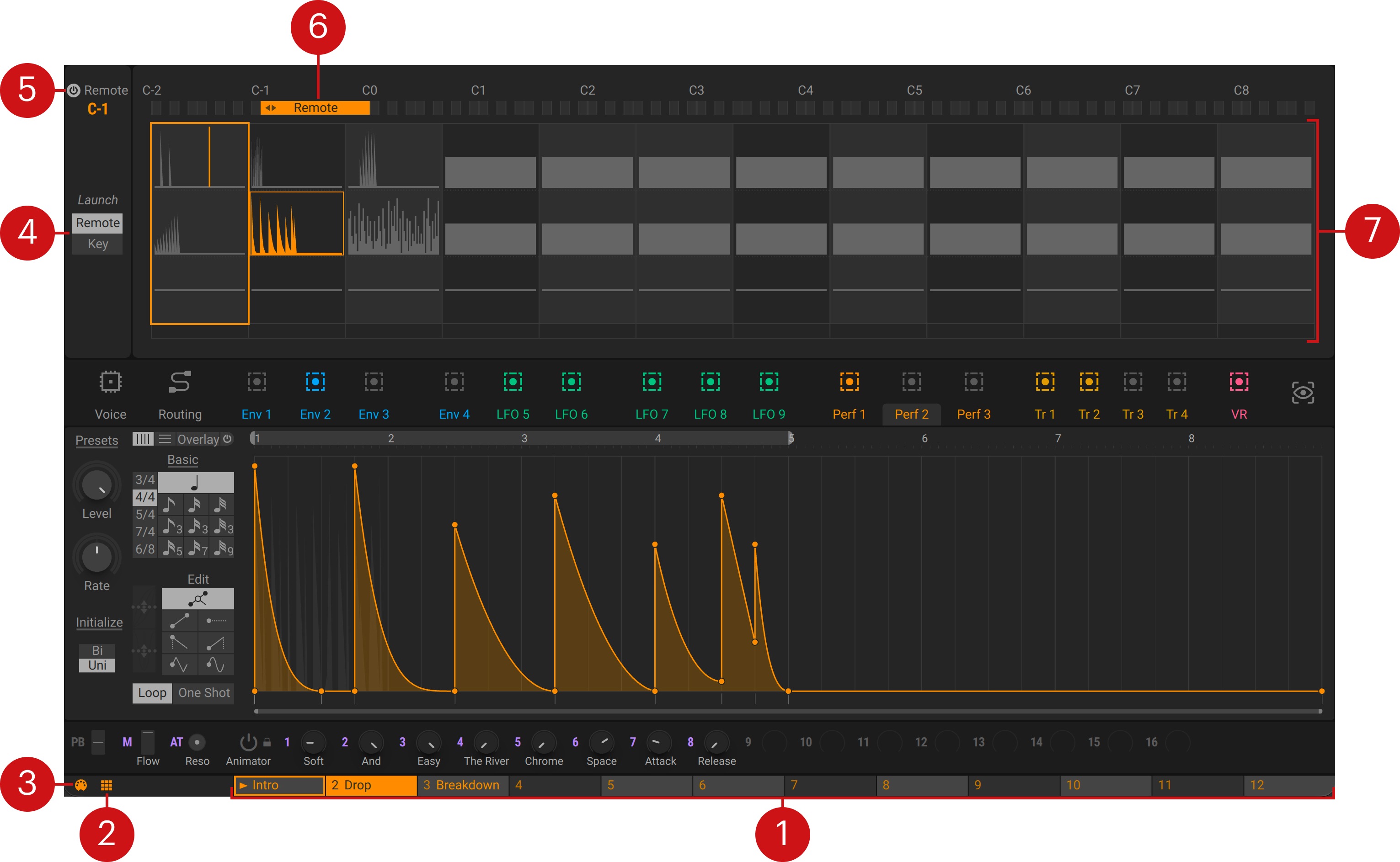Viewport: 1400px width, 862px height.
Task: Open the Voice page icon
Action: pyautogui.click(x=110, y=381)
